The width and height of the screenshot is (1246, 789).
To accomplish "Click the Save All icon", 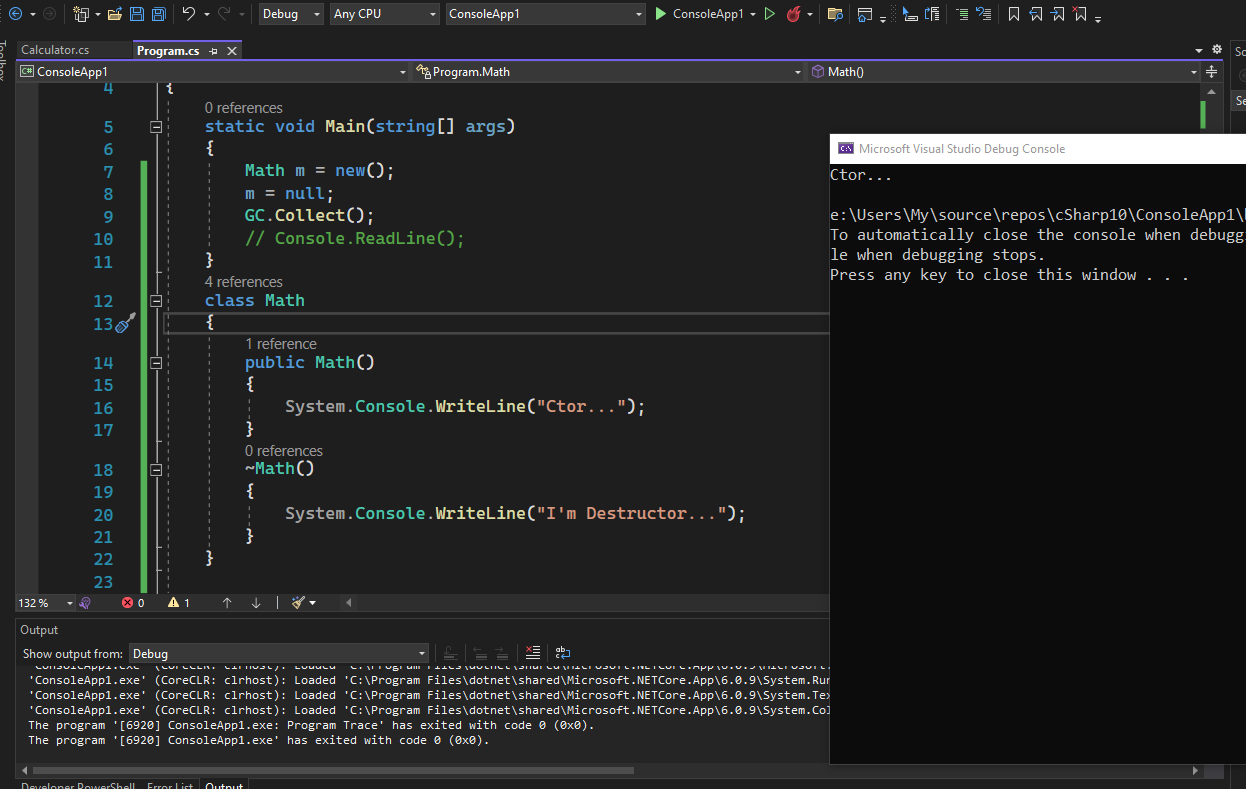I will [x=158, y=14].
